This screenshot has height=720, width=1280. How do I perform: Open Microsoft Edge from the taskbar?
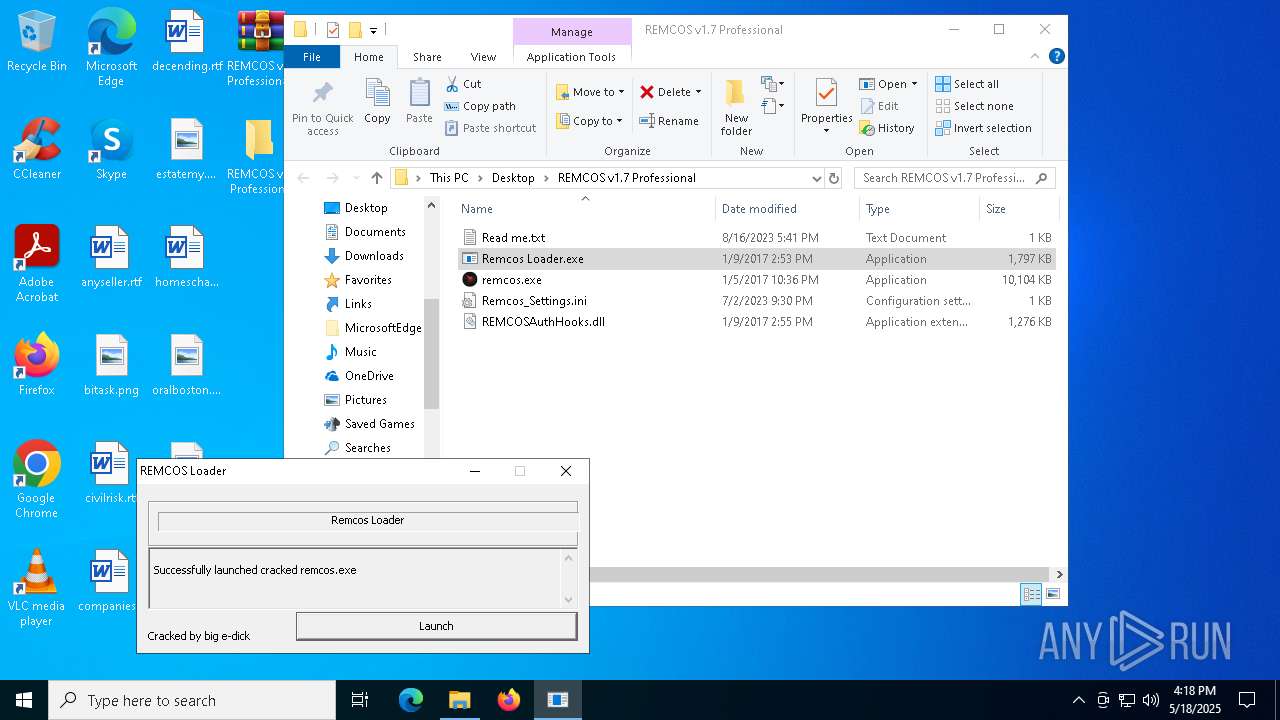411,700
